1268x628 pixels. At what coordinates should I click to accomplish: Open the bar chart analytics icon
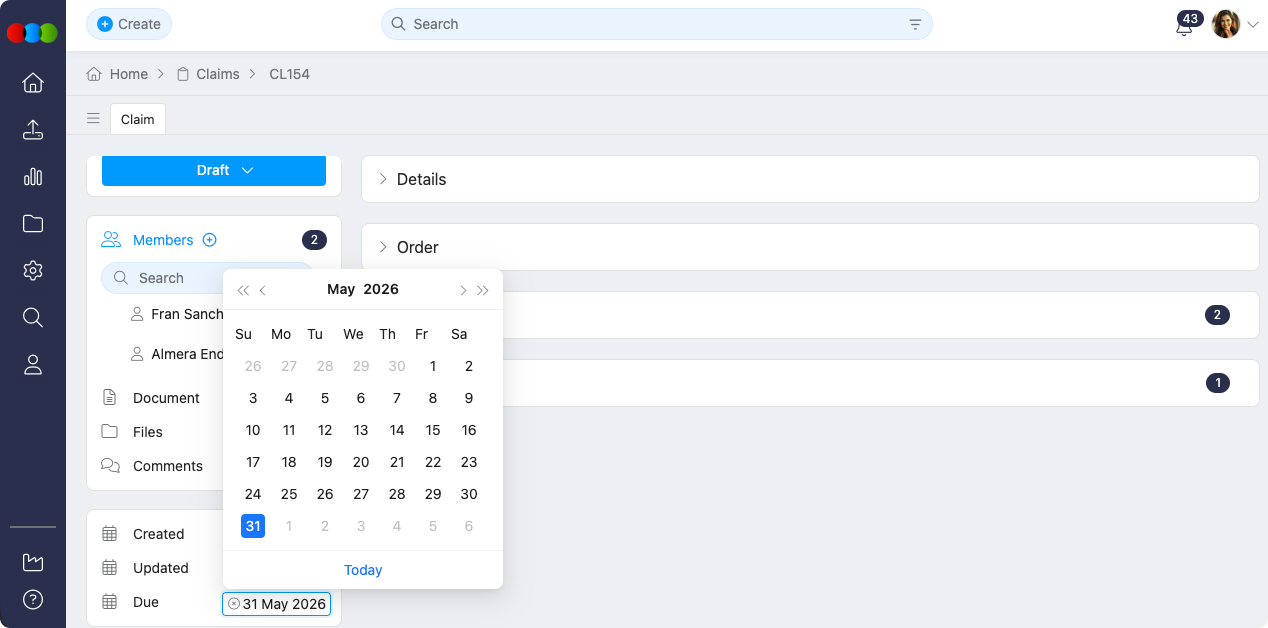click(33, 177)
